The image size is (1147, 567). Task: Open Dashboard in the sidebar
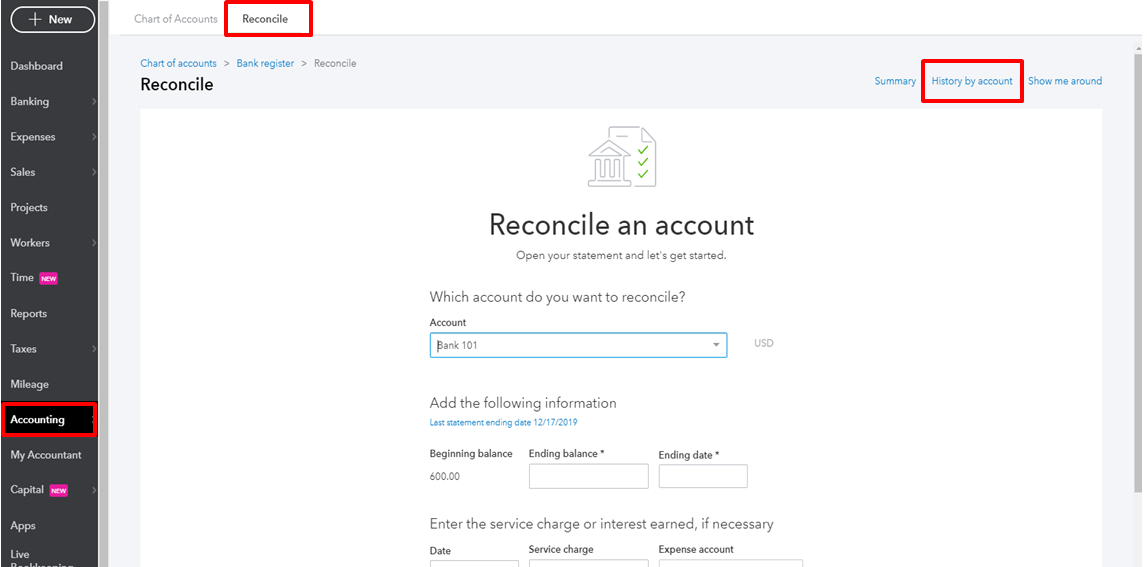coord(37,66)
